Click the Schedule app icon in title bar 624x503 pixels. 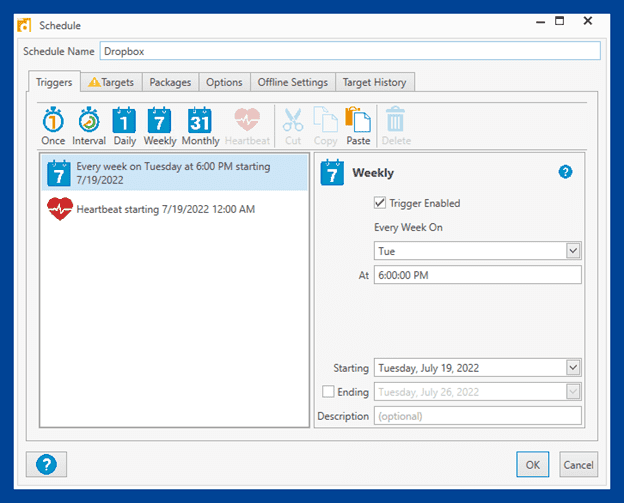[24, 25]
